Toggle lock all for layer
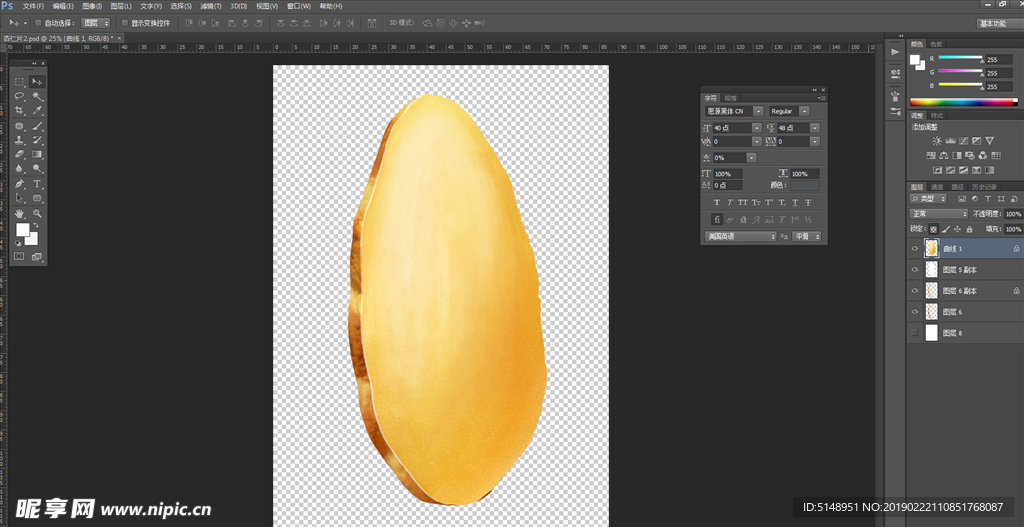The image size is (1024, 527). tap(969, 229)
